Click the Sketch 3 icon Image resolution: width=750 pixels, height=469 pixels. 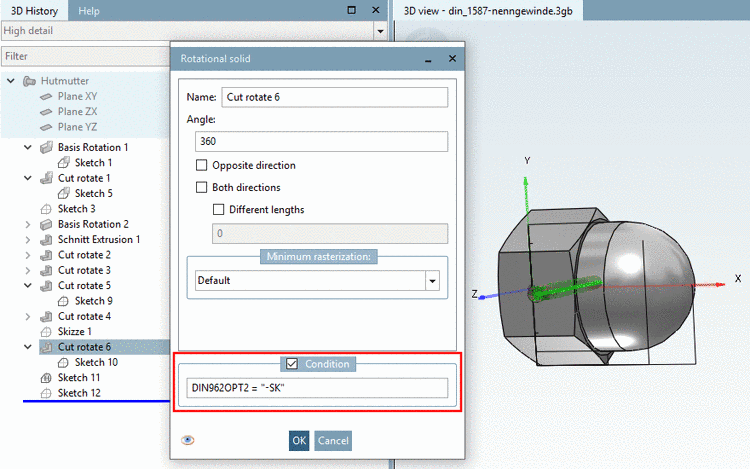point(46,209)
